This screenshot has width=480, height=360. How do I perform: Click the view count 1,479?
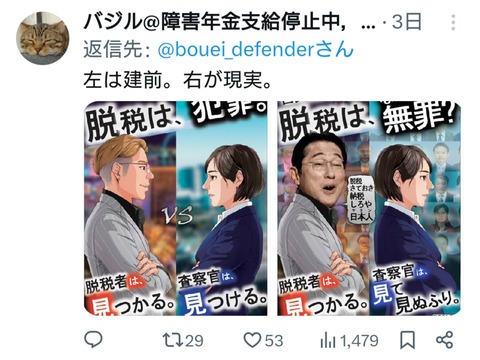pos(359,341)
